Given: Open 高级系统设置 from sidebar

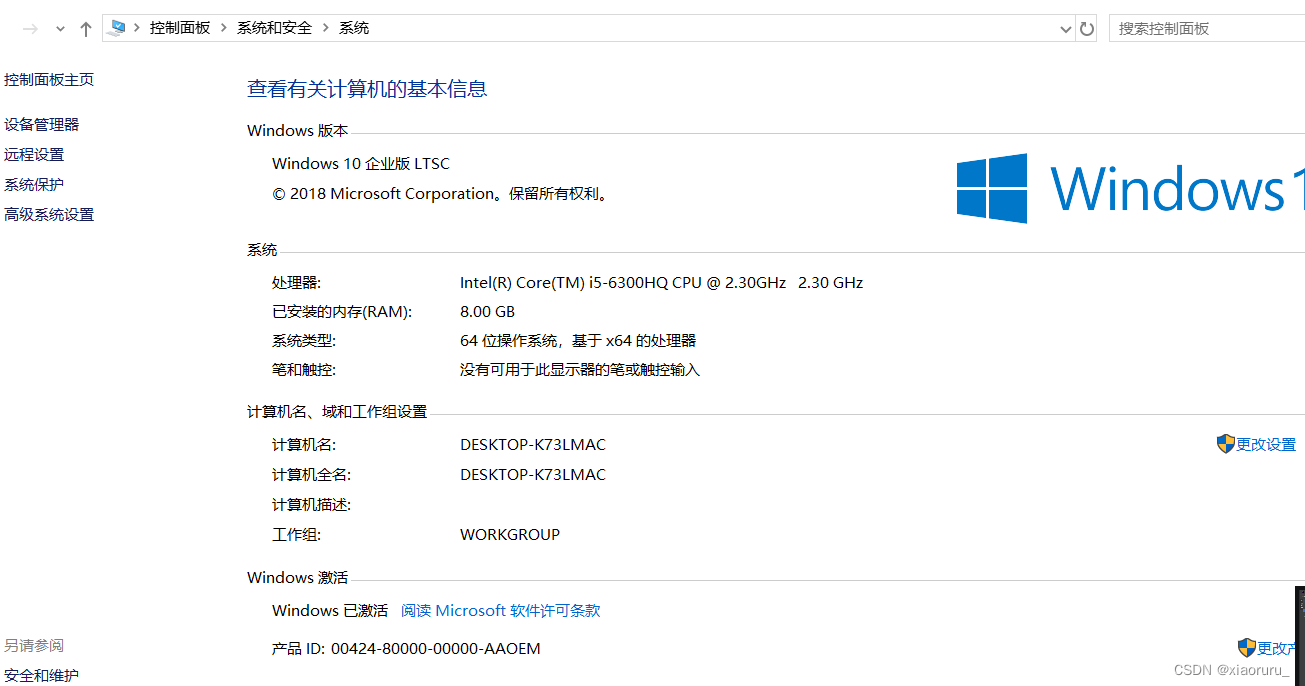Looking at the screenshot, I should pos(49,215).
